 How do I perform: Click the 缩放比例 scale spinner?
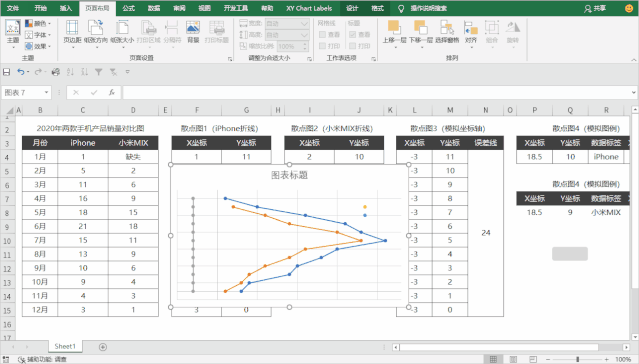(x=305, y=46)
